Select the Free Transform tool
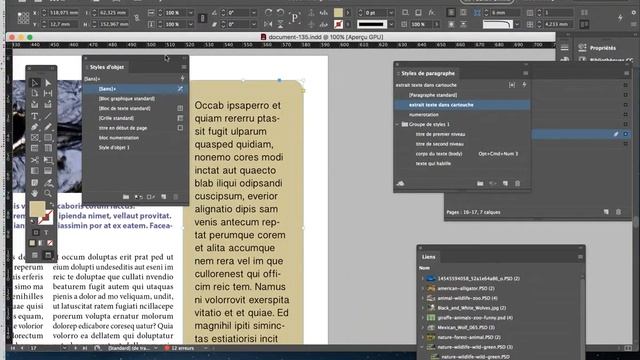 (48, 160)
